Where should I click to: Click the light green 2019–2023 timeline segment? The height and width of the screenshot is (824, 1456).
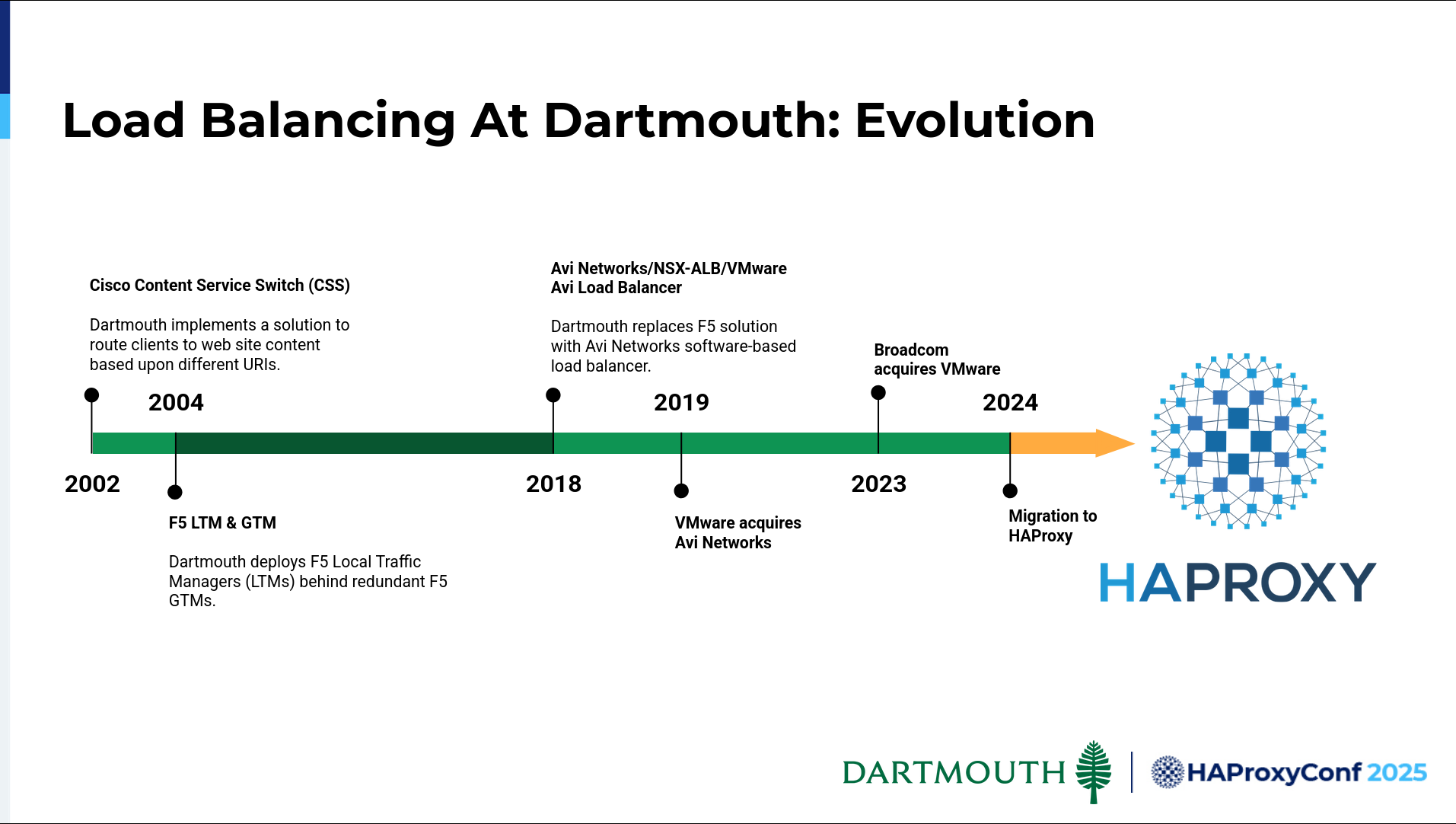(779, 443)
